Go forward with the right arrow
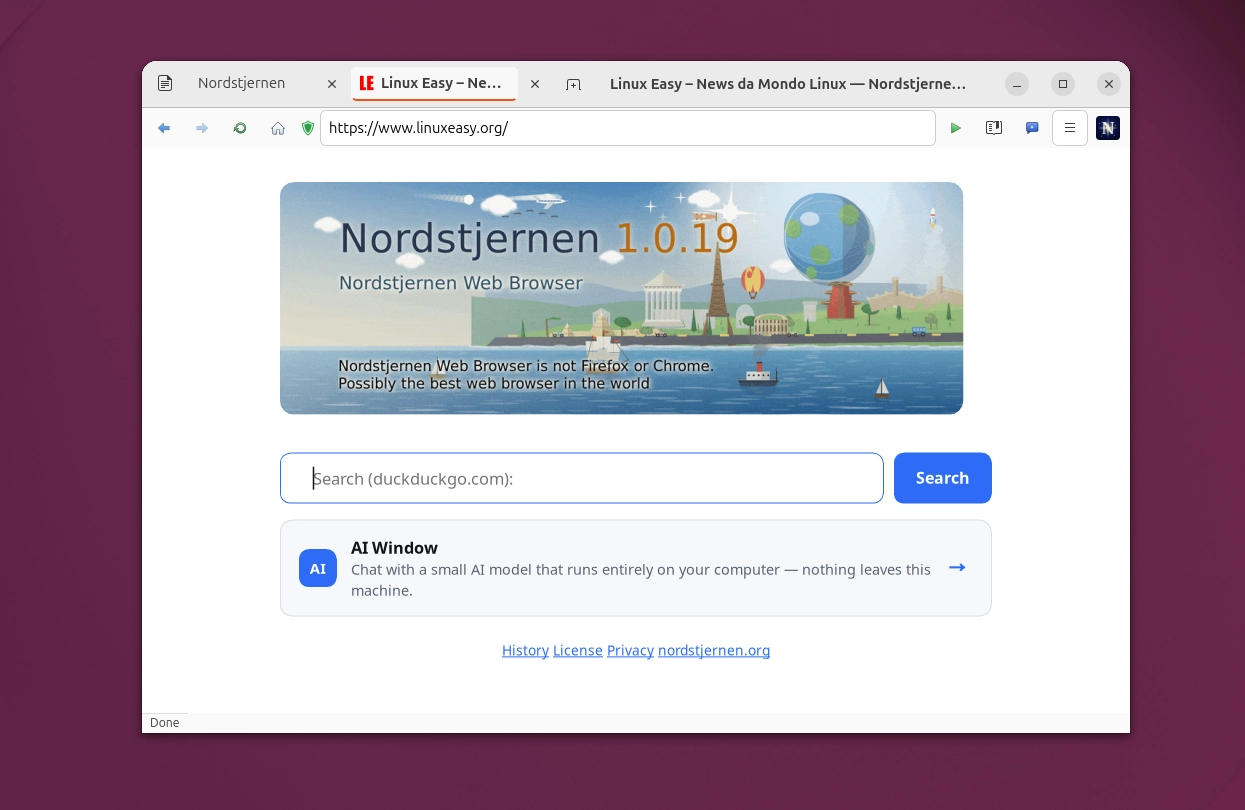The width and height of the screenshot is (1245, 810). tap(202, 128)
